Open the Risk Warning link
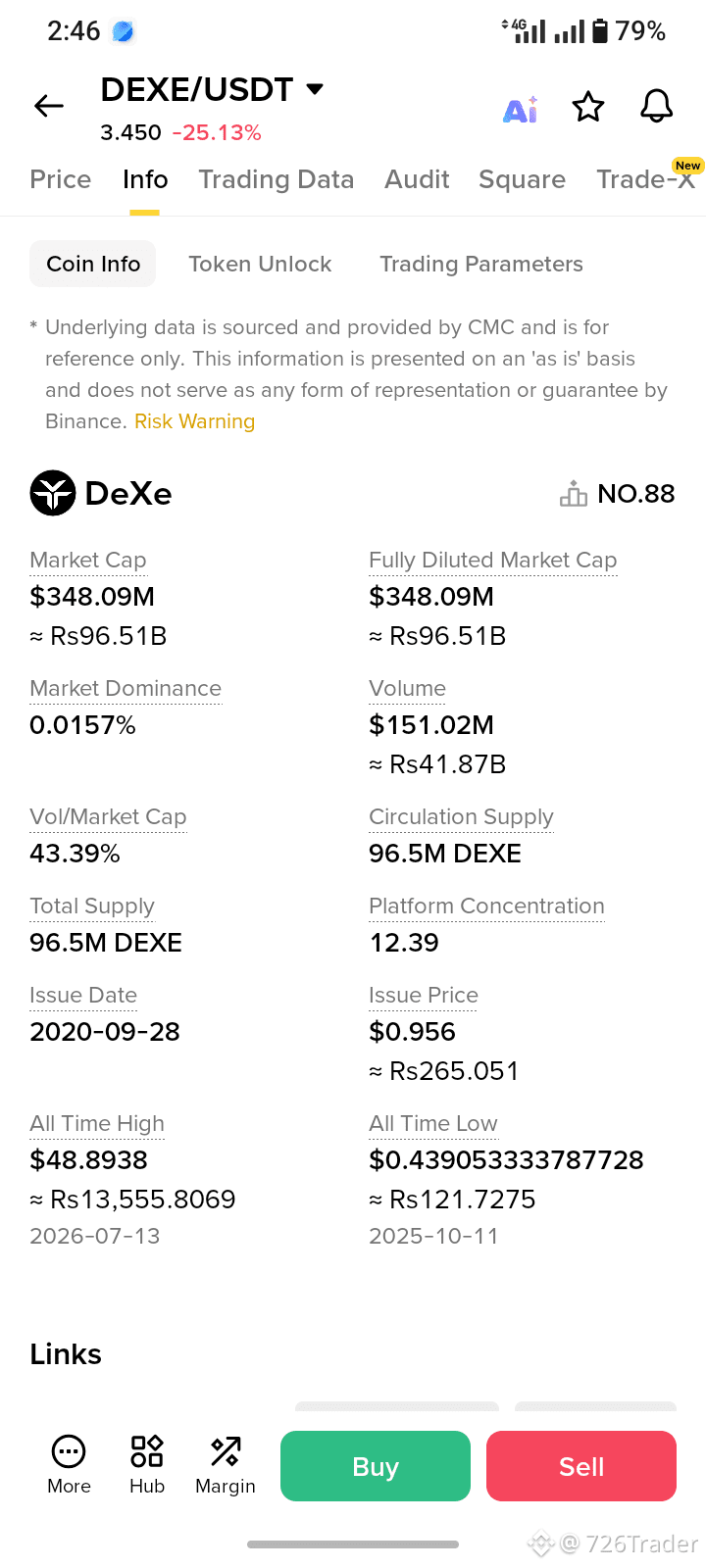The image size is (706, 1568). pos(194,421)
